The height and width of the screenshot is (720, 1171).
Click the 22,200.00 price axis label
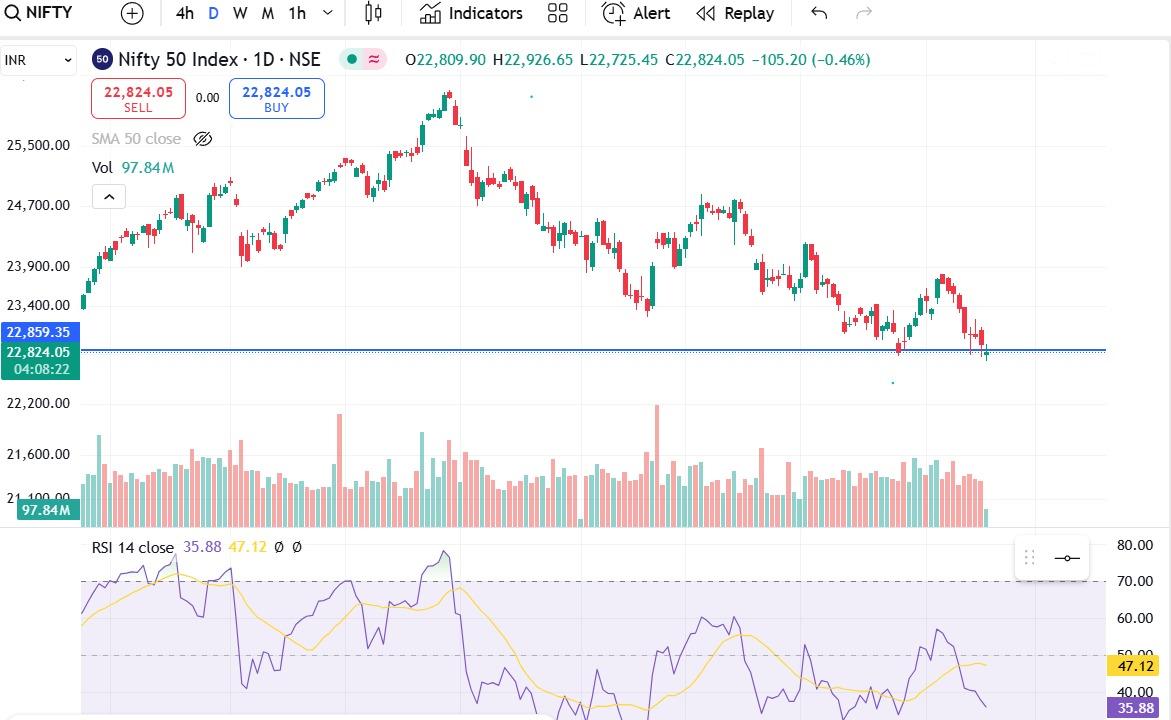coord(39,403)
